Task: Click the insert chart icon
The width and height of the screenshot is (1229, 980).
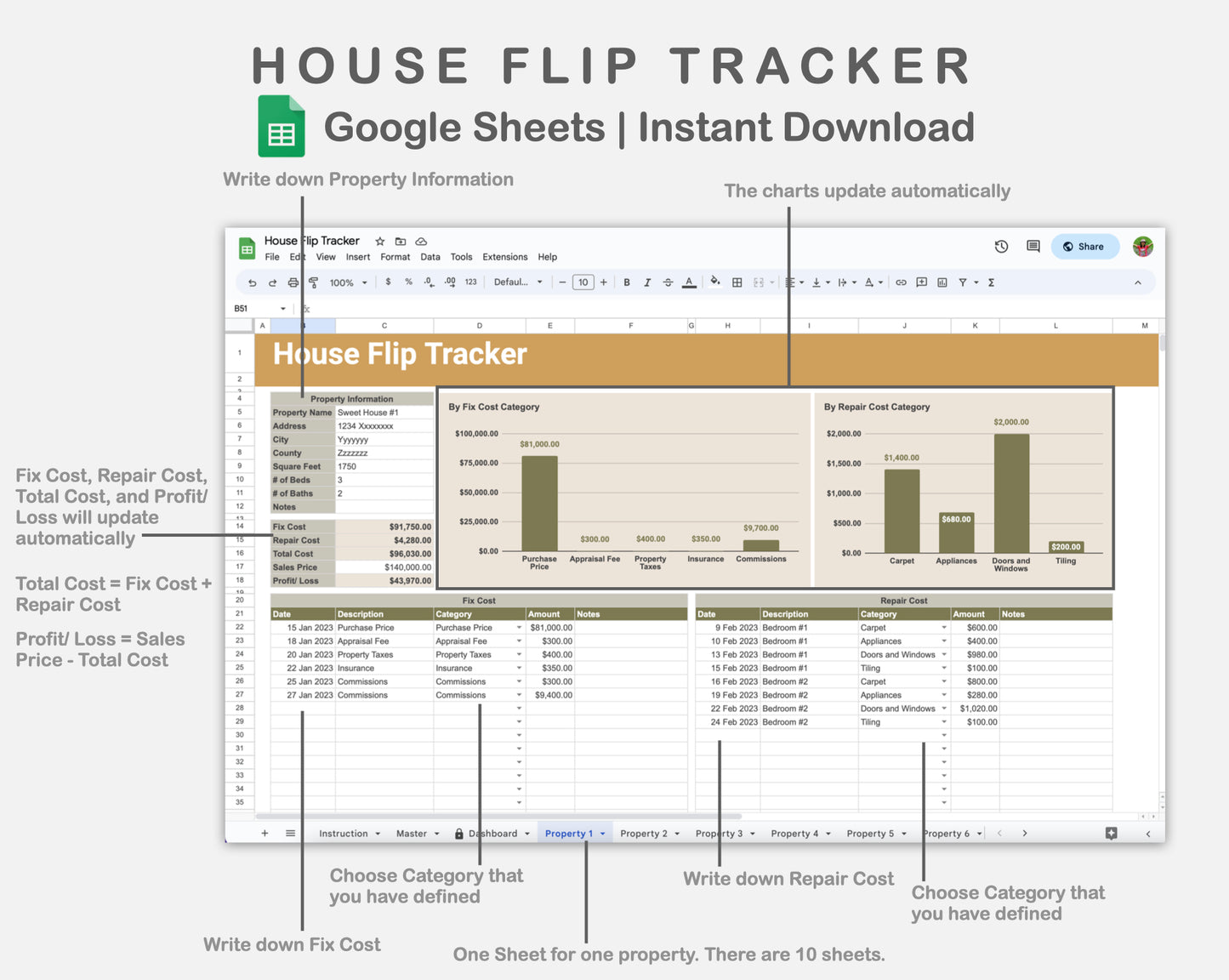Action: pyautogui.click(x=942, y=282)
